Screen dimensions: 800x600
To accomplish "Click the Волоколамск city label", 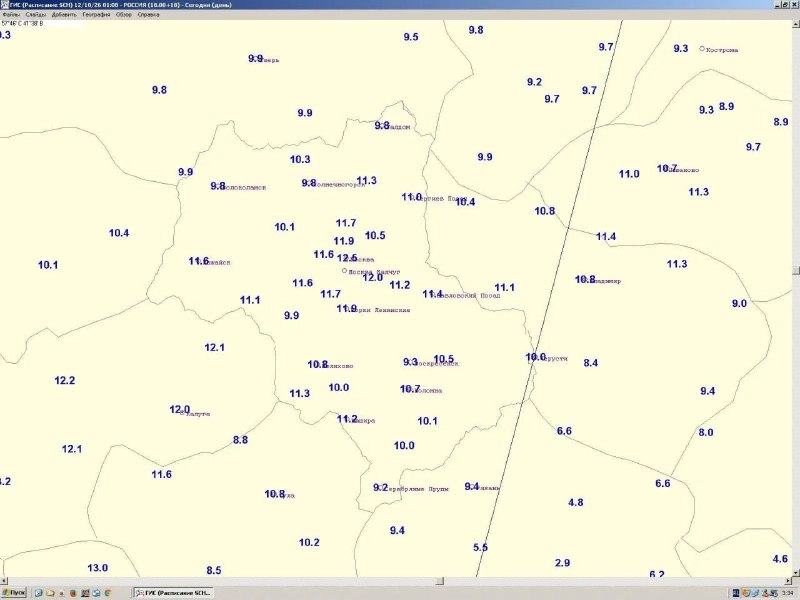I will [x=243, y=187].
